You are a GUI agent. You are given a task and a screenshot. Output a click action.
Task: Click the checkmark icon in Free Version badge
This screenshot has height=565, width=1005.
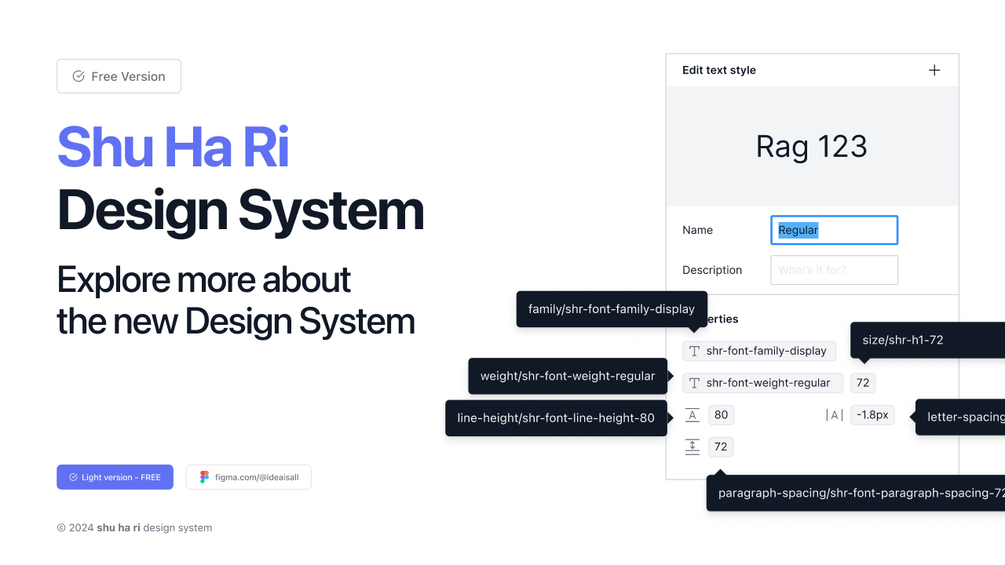coord(78,76)
